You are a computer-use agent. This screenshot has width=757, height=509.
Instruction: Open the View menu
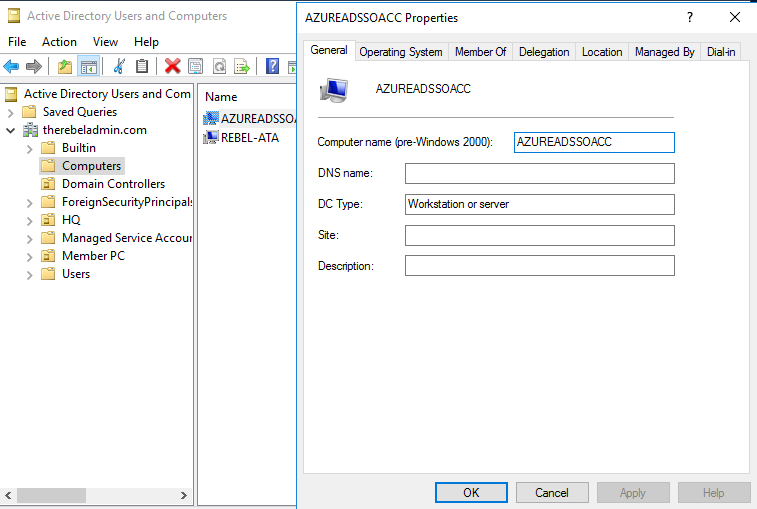coord(105,42)
